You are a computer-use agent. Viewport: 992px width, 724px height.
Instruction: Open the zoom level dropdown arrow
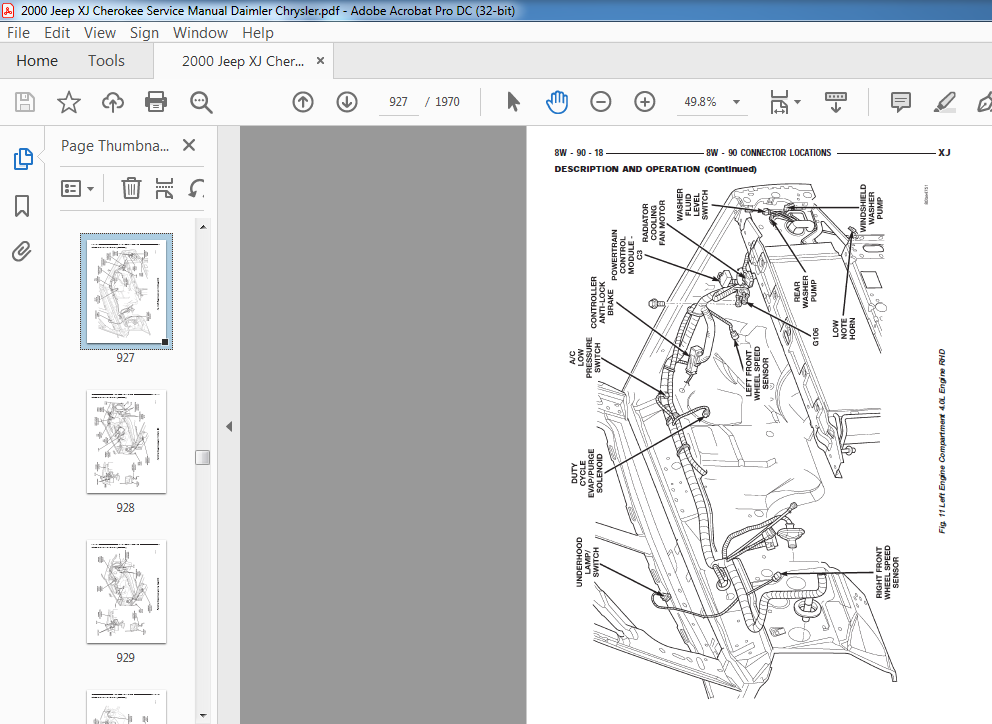point(736,102)
